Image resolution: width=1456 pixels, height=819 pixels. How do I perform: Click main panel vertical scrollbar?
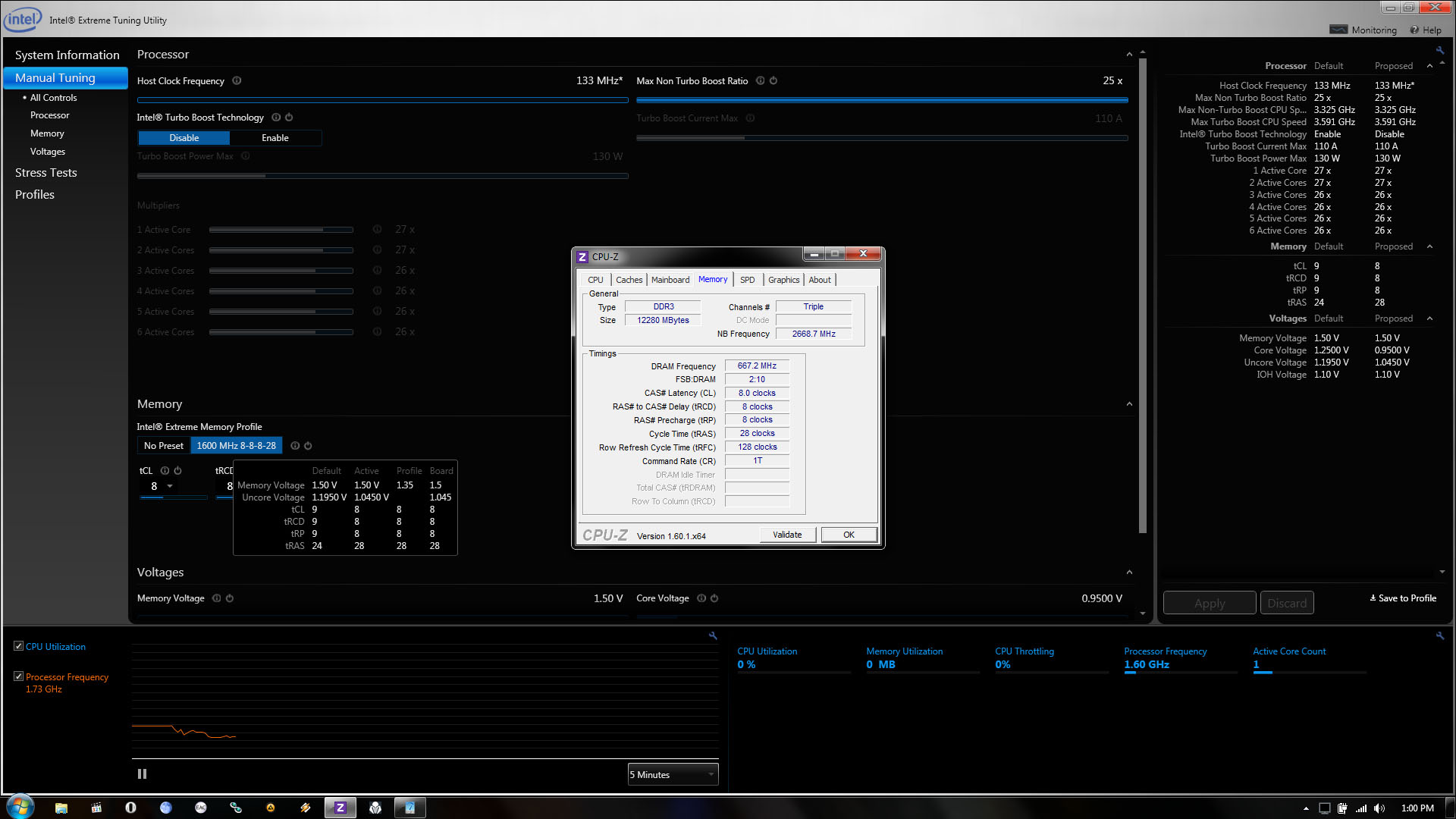click(x=1142, y=296)
